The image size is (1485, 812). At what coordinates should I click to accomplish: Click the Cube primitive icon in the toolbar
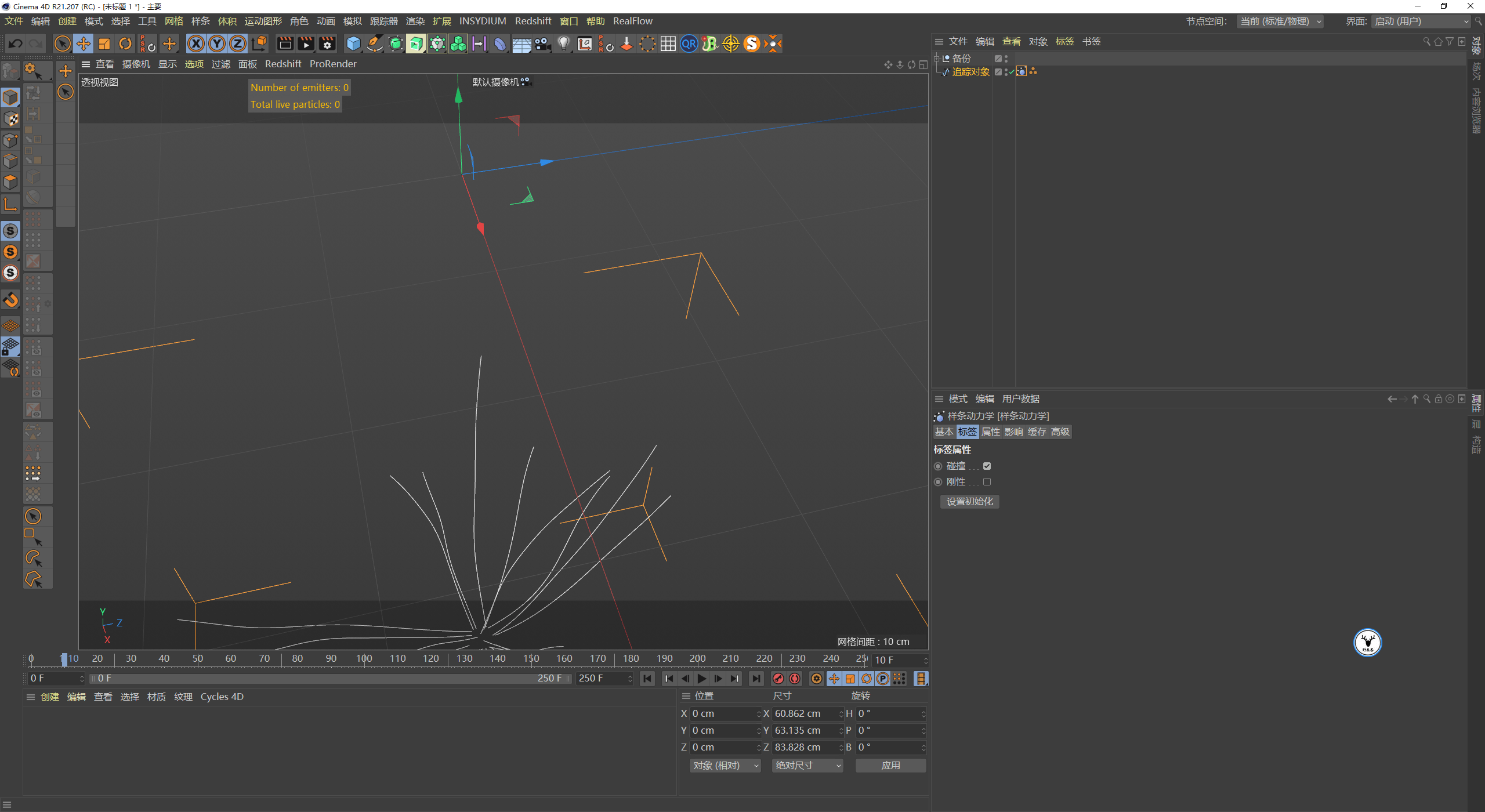click(353, 43)
